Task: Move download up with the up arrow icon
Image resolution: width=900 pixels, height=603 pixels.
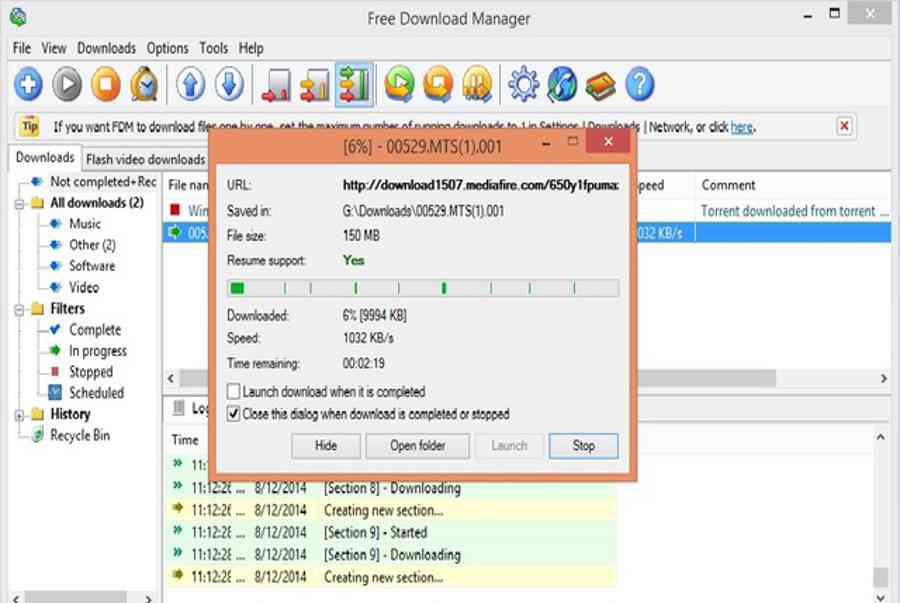Action: (191, 84)
